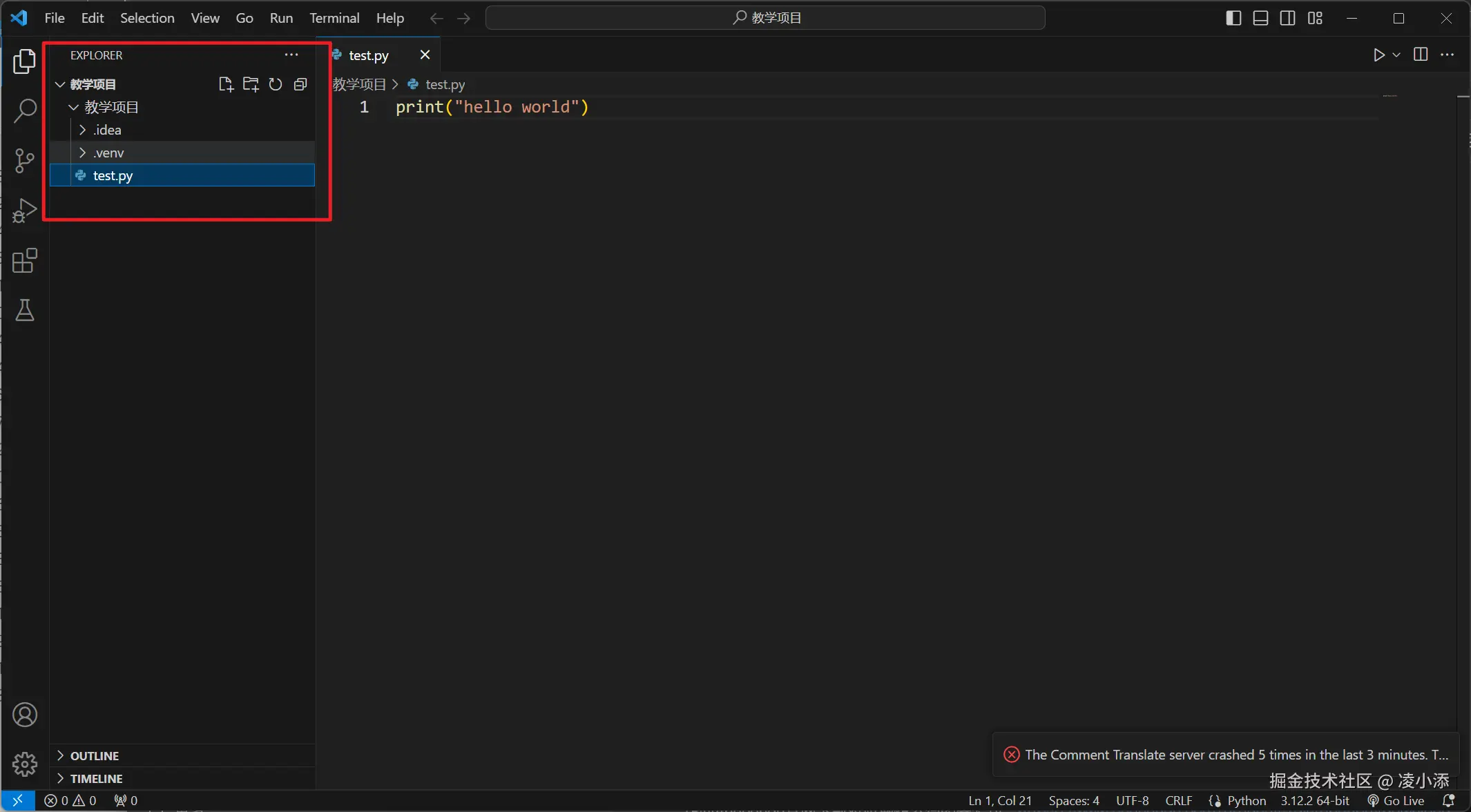Viewport: 1471px width, 812px height.
Task: Open the Testing flask icon view
Action: tap(25, 311)
